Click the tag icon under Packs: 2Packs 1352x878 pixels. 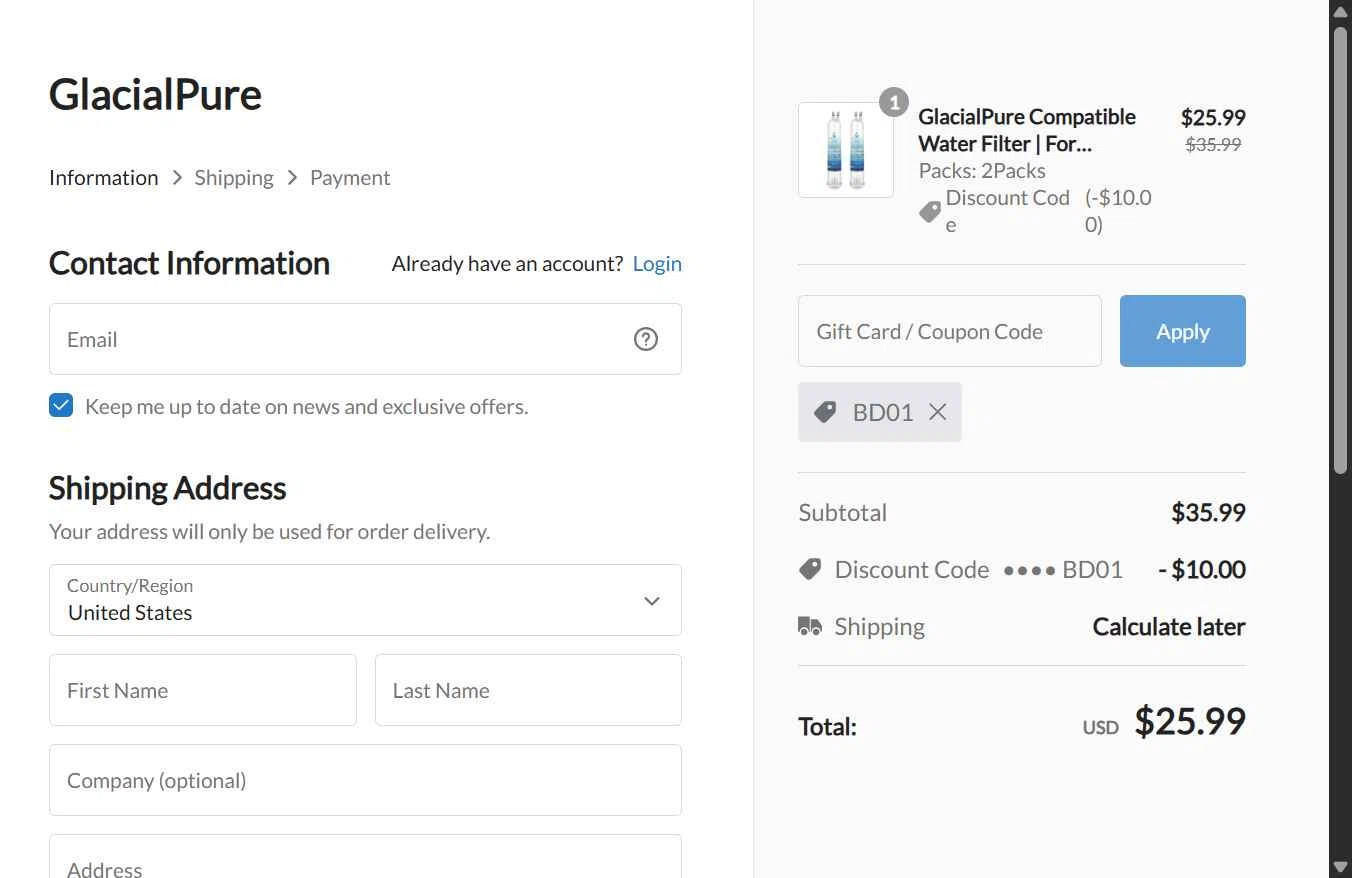click(930, 211)
